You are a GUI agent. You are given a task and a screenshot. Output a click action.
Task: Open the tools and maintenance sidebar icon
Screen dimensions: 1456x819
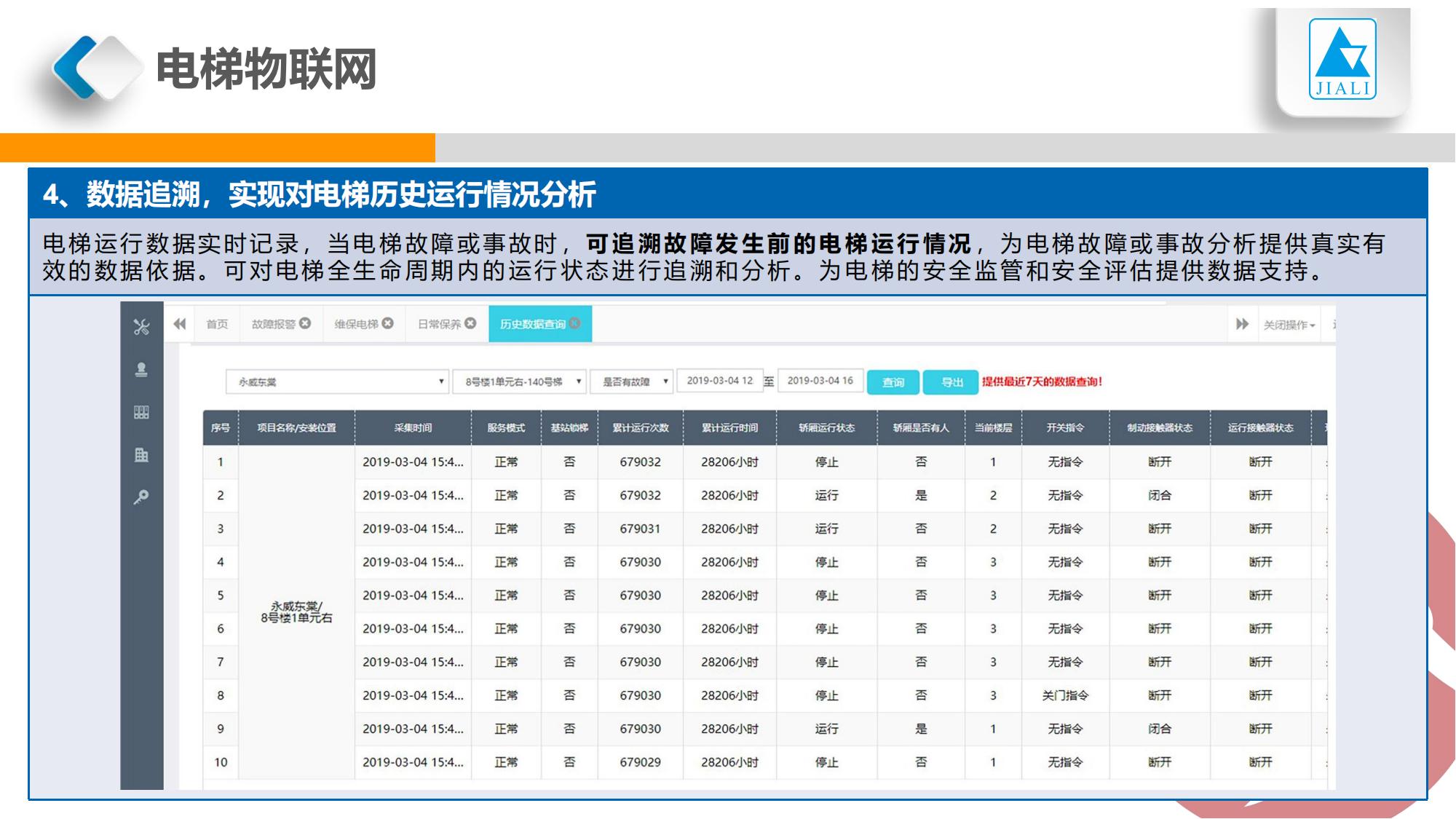pos(141,327)
